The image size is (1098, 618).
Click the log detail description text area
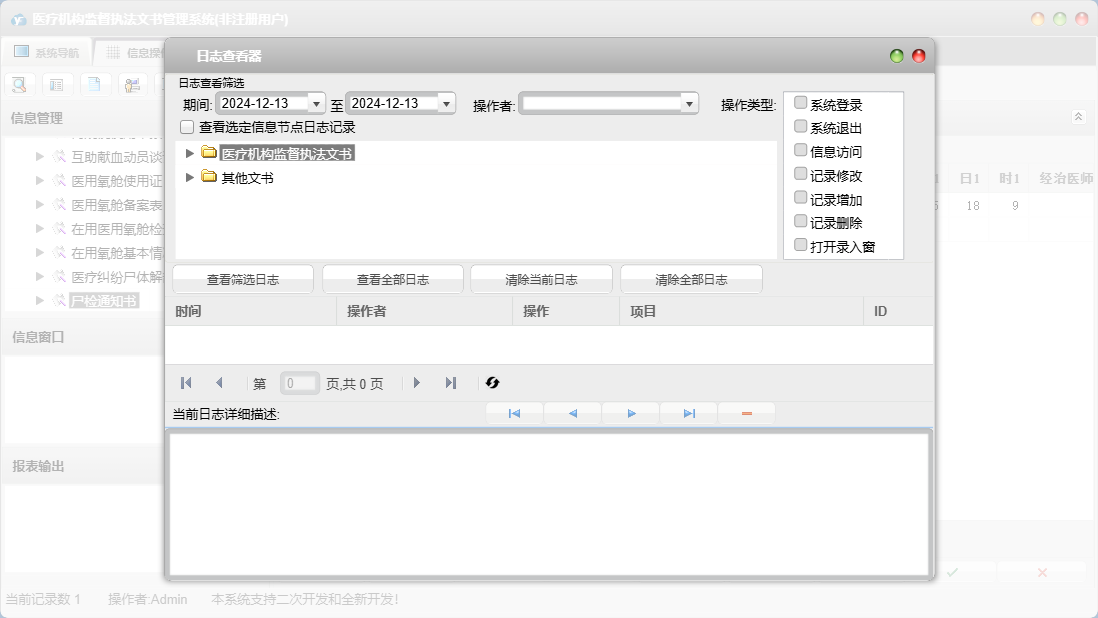click(550, 504)
